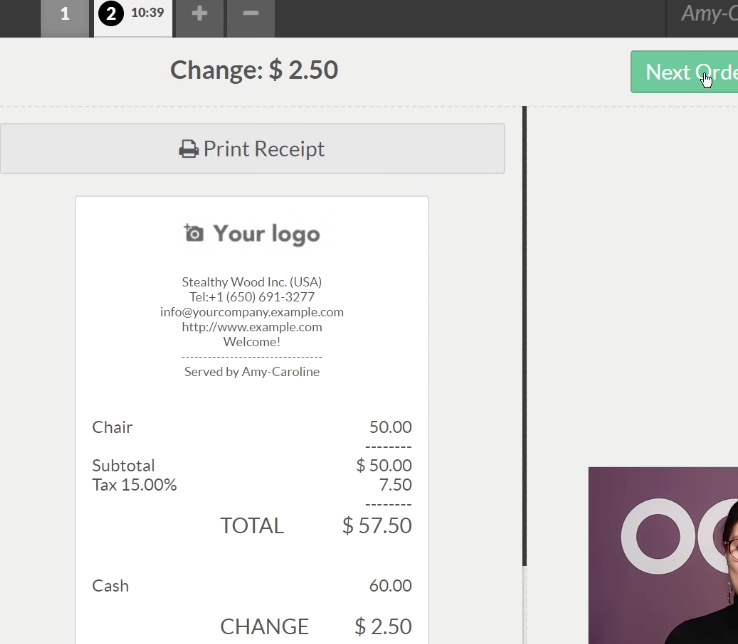Click the camera icon beside Your logo
This screenshot has width=738, height=644.
pos(194,233)
